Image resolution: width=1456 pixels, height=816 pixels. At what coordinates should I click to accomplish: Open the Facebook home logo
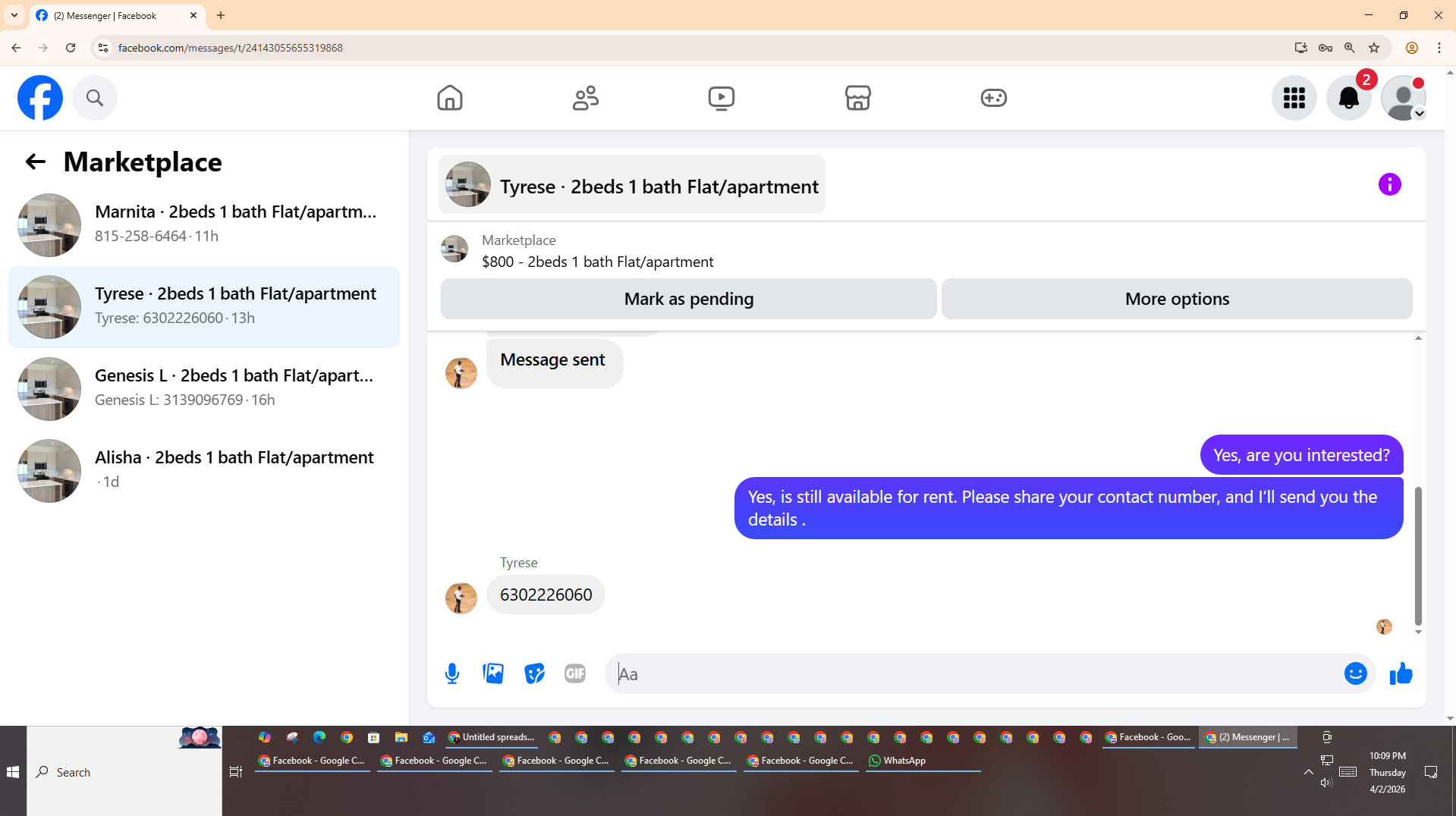tap(40, 98)
